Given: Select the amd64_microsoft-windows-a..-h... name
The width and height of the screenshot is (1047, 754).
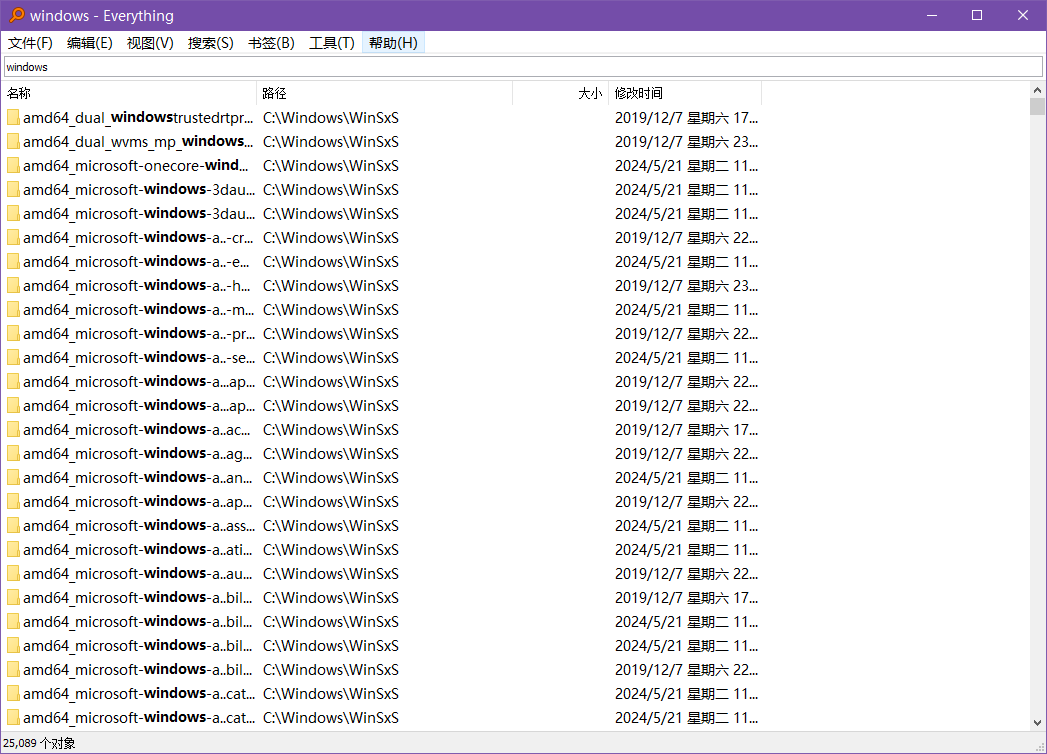Looking at the screenshot, I should coord(137,286).
